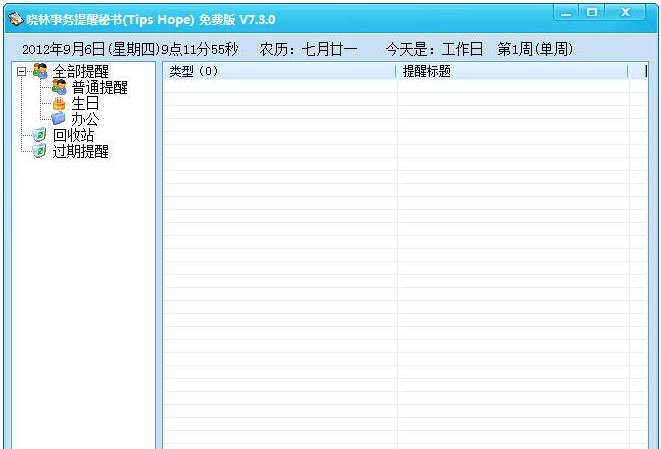Close the Tips Hope window
This screenshot has height=449, width=661.
click(626, 13)
